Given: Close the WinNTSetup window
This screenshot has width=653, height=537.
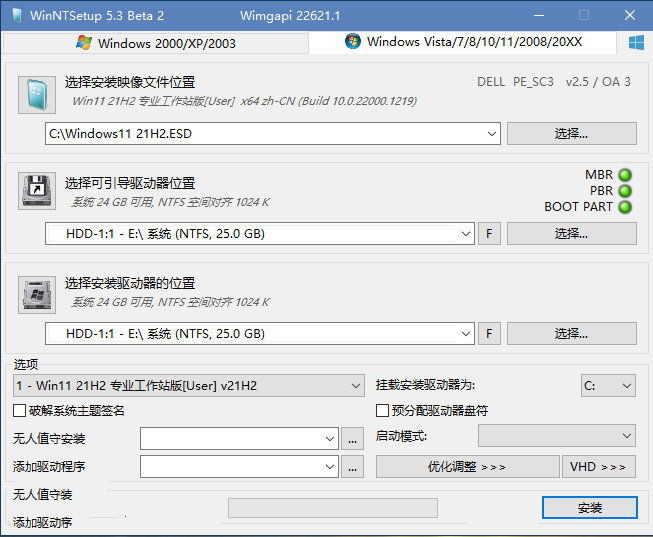Looking at the screenshot, I should pyautogui.click(x=630, y=15).
